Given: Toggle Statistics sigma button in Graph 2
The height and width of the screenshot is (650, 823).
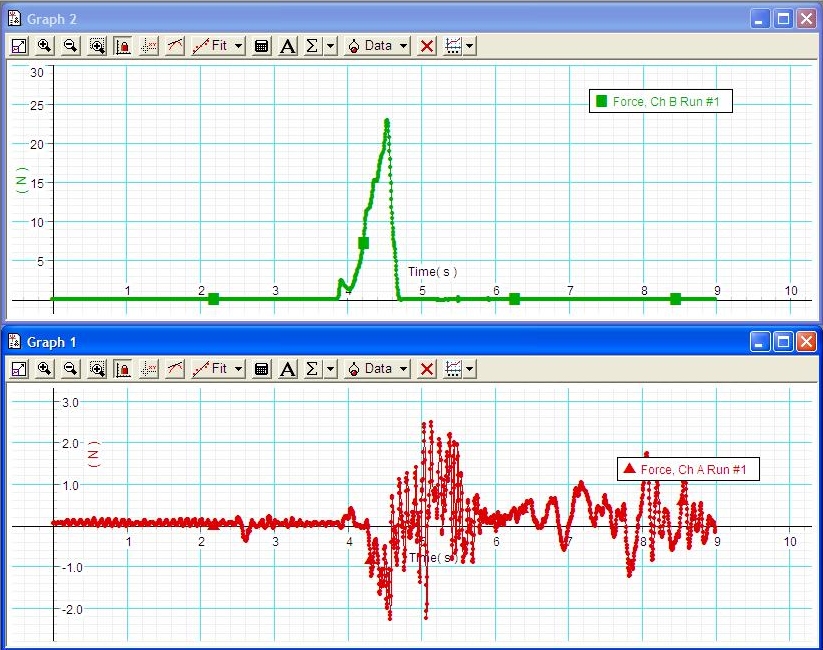Looking at the screenshot, I should pos(312,46).
